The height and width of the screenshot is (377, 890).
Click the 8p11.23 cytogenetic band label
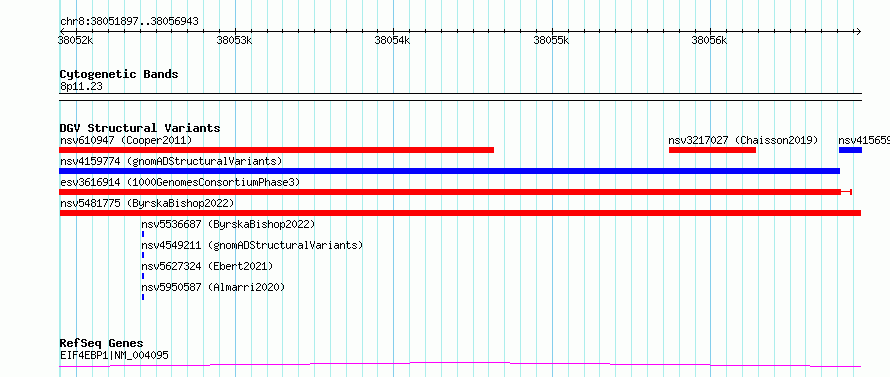coord(81,87)
